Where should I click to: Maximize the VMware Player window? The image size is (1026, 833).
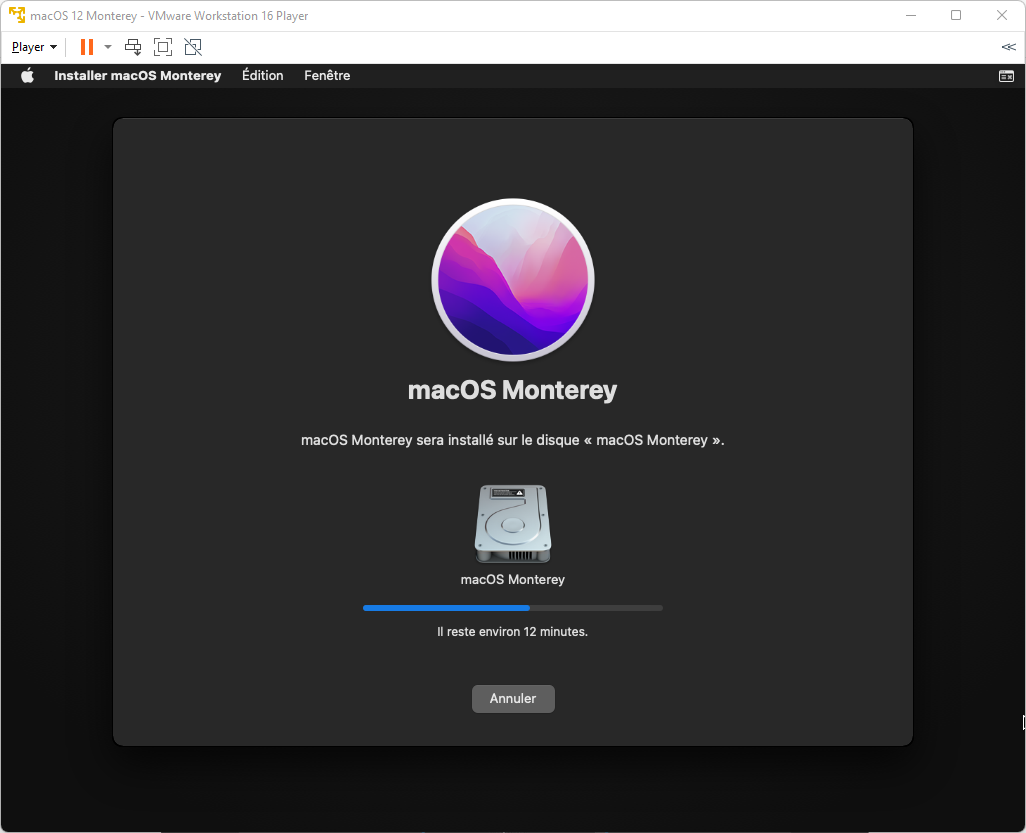[x=956, y=15]
